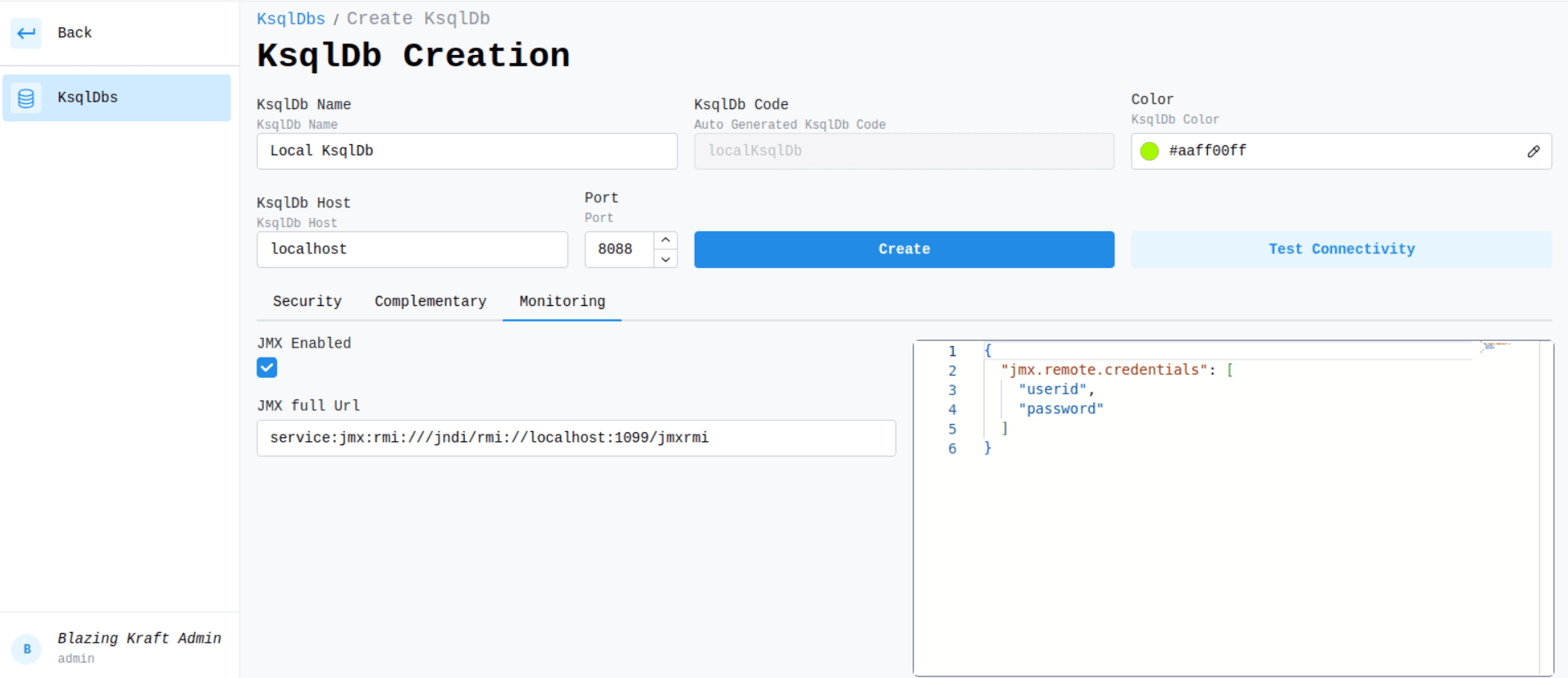Click the Create button
The height and width of the screenshot is (678, 1568).
click(x=904, y=249)
